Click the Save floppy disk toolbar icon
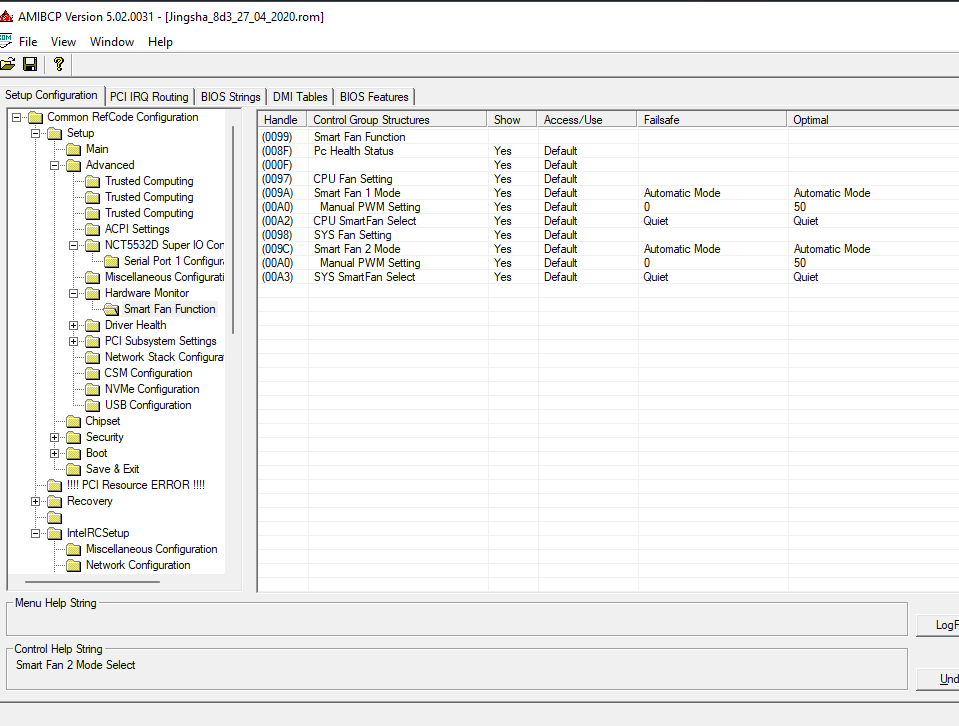959x726 pixels. (x=30, y=64)
